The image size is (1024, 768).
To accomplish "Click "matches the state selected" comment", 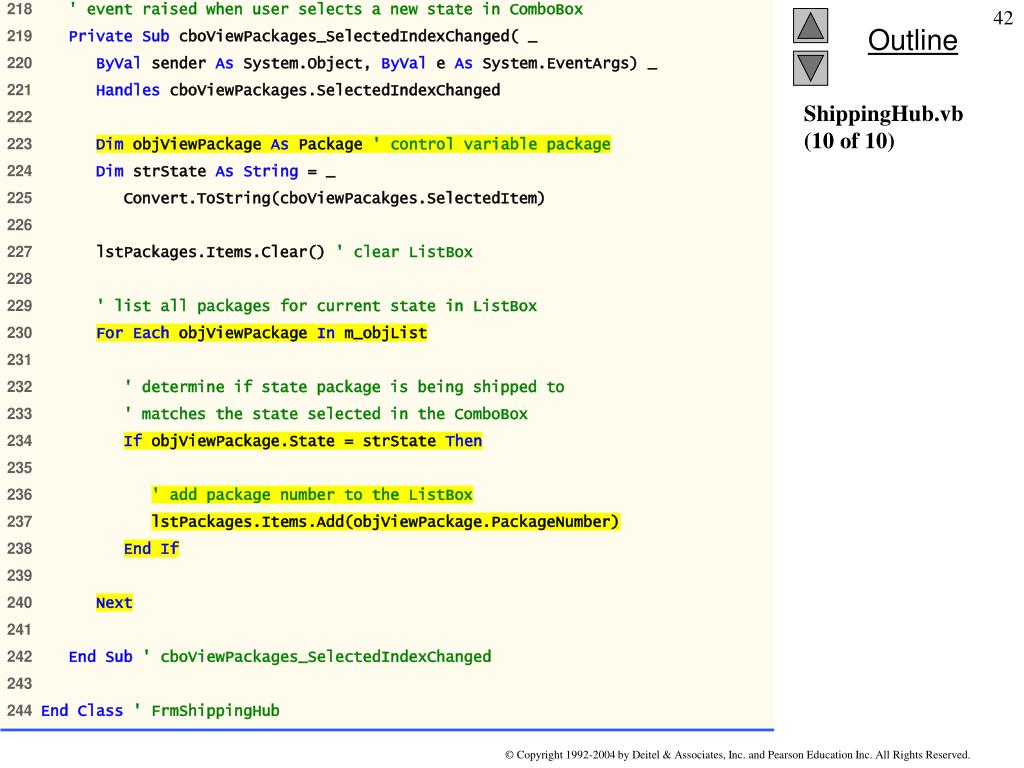I will point(326,414).
